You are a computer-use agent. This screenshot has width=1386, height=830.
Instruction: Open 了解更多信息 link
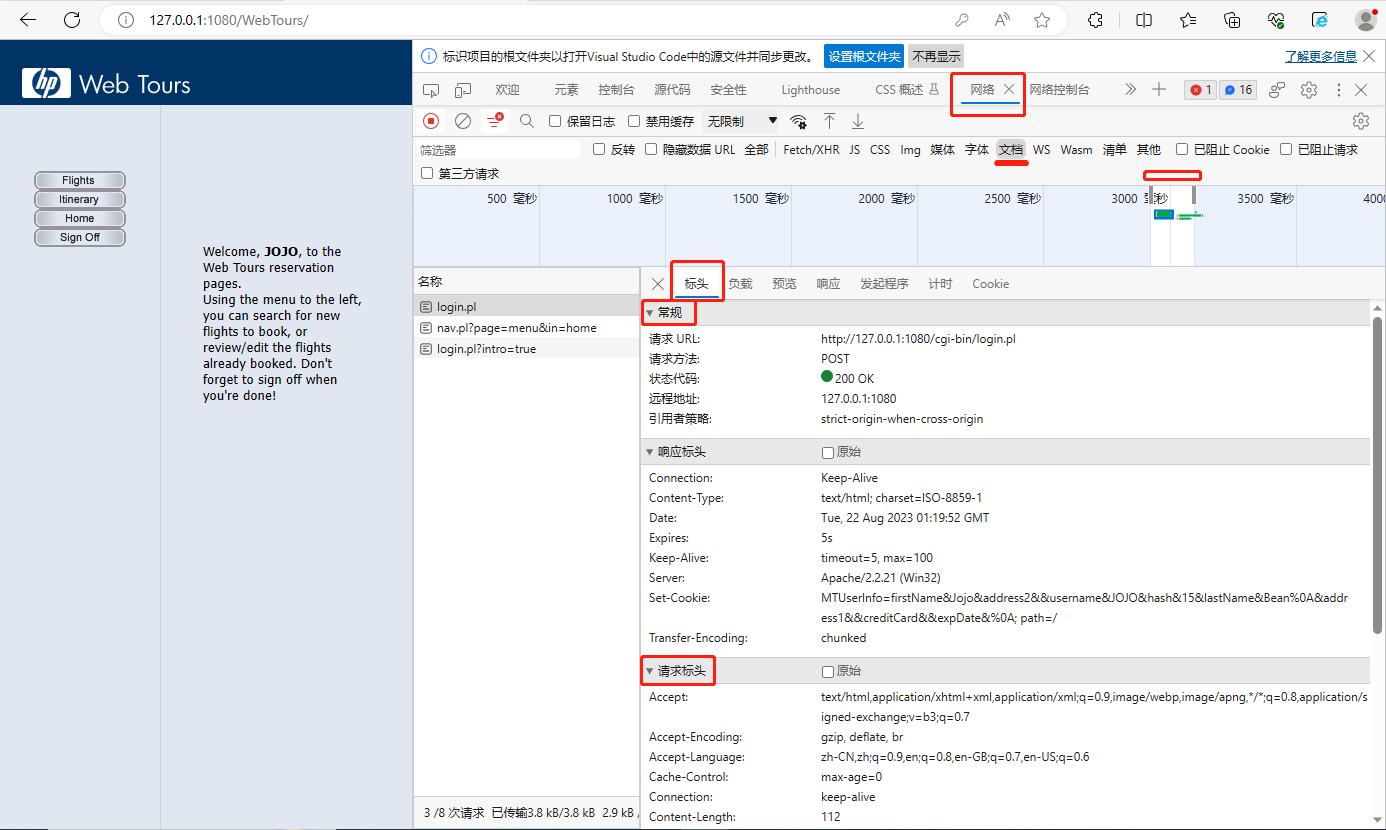tap(1321, 57)
